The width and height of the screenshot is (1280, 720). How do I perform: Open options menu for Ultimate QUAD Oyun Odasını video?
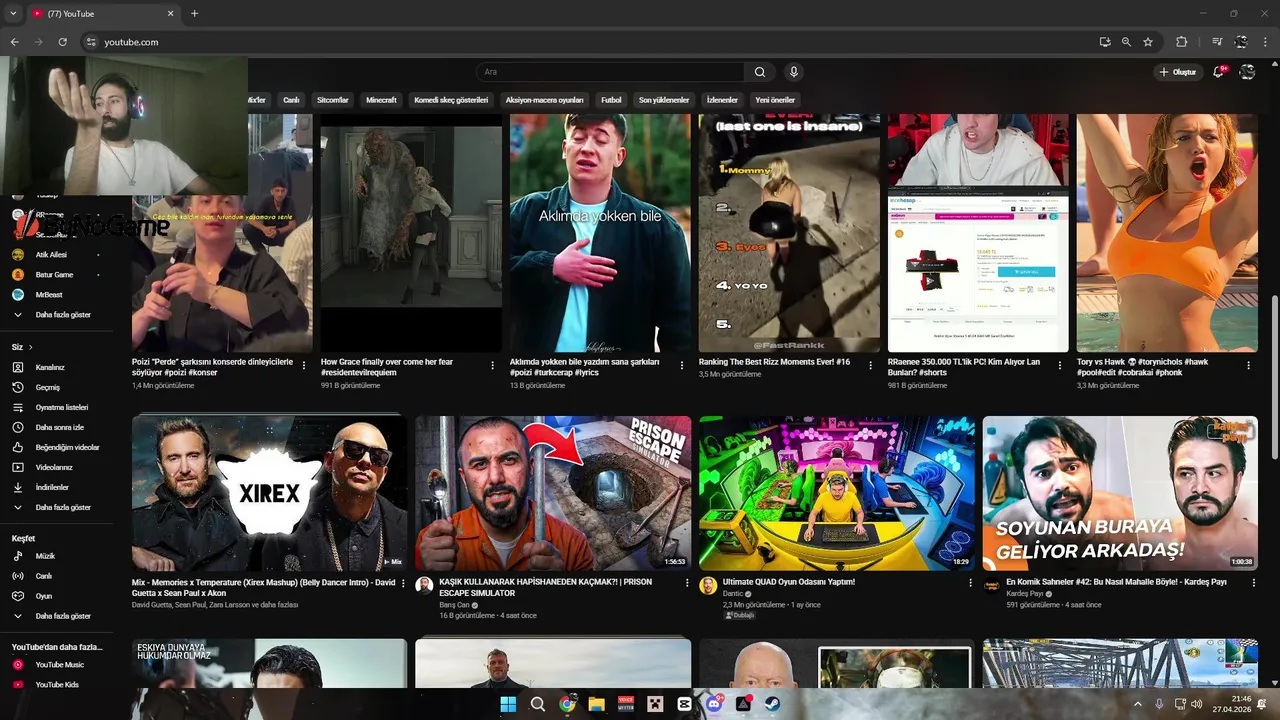pos(970,583)
